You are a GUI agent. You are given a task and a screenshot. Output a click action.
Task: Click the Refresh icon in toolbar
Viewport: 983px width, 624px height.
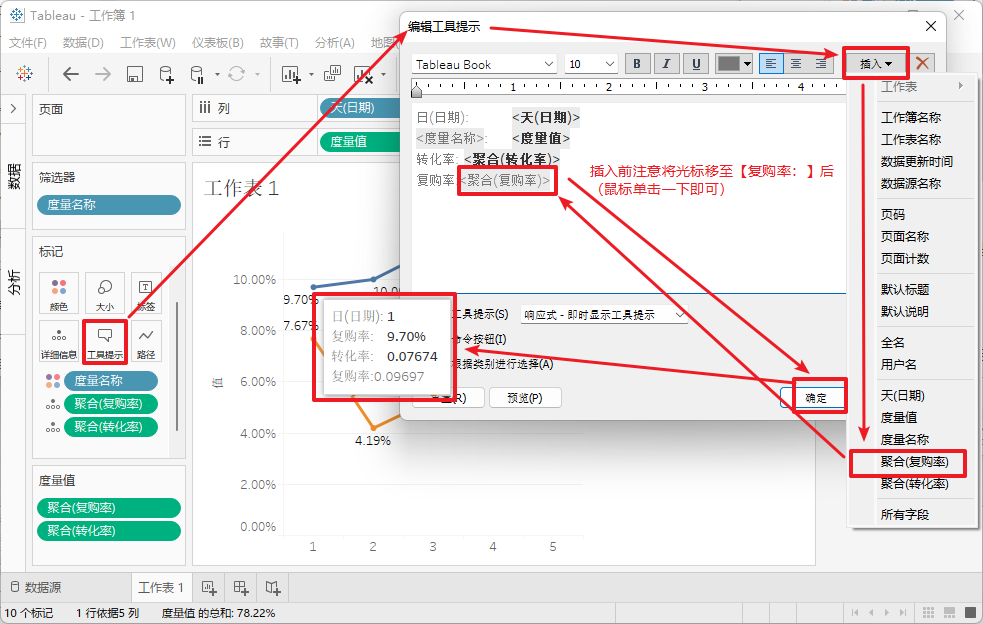(236, 74)
